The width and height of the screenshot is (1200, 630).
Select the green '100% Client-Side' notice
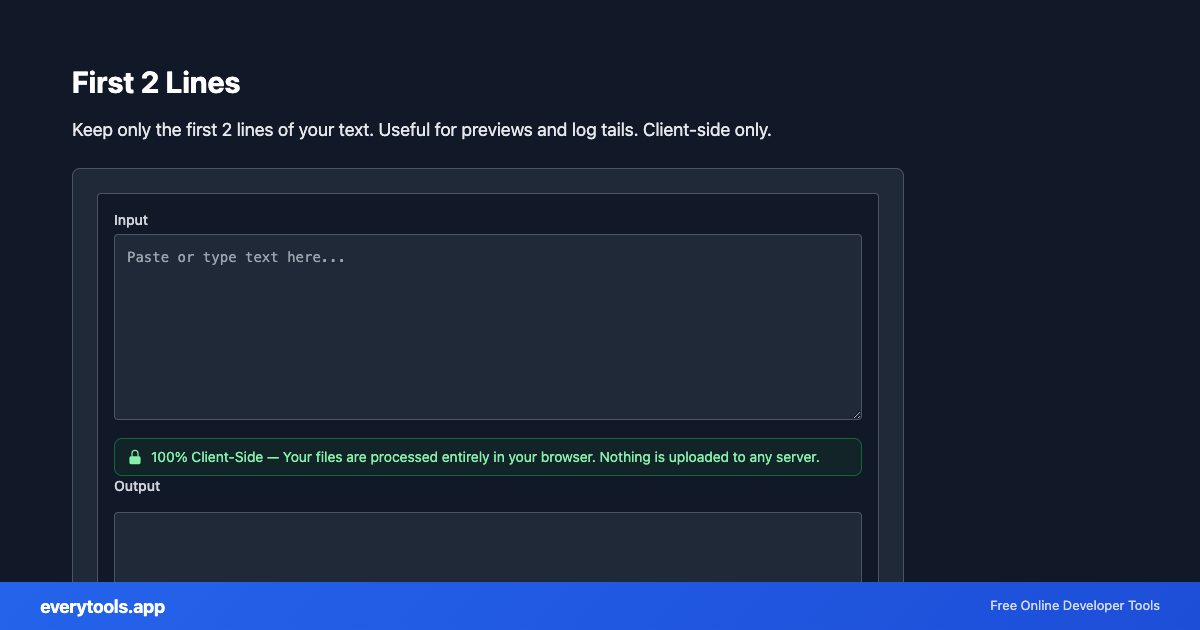pos(487,457)
